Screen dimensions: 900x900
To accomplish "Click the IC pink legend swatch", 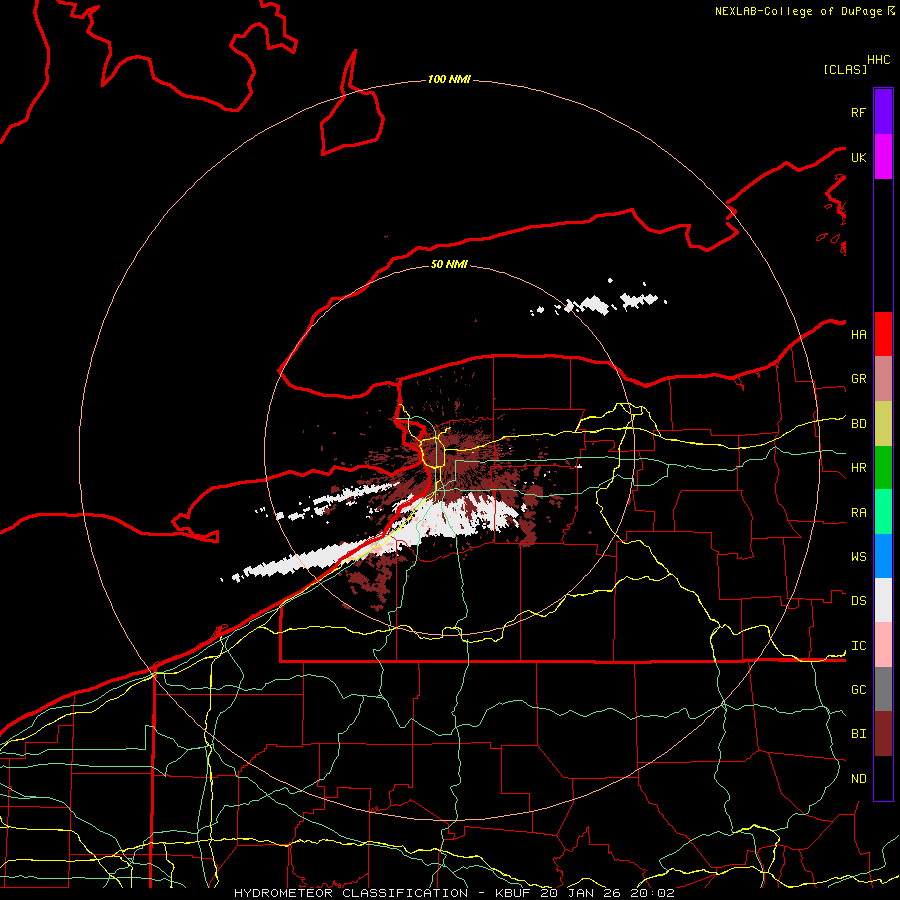I will [x=883, y=645].
